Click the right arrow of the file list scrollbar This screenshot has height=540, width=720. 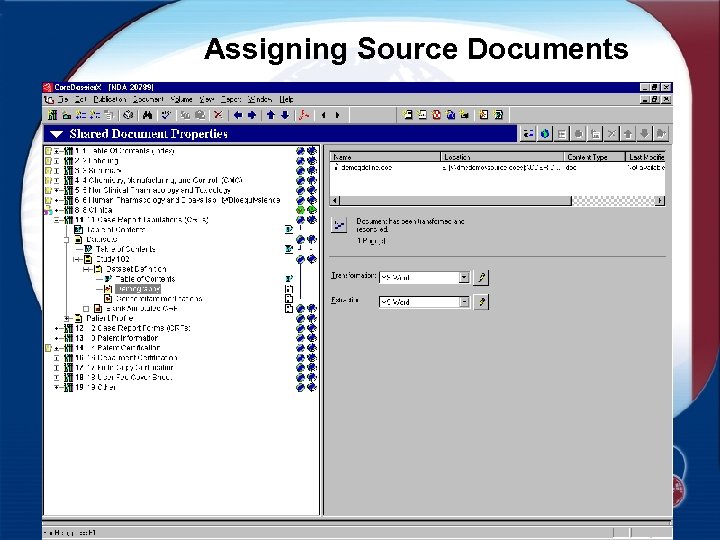coord(660,200)
